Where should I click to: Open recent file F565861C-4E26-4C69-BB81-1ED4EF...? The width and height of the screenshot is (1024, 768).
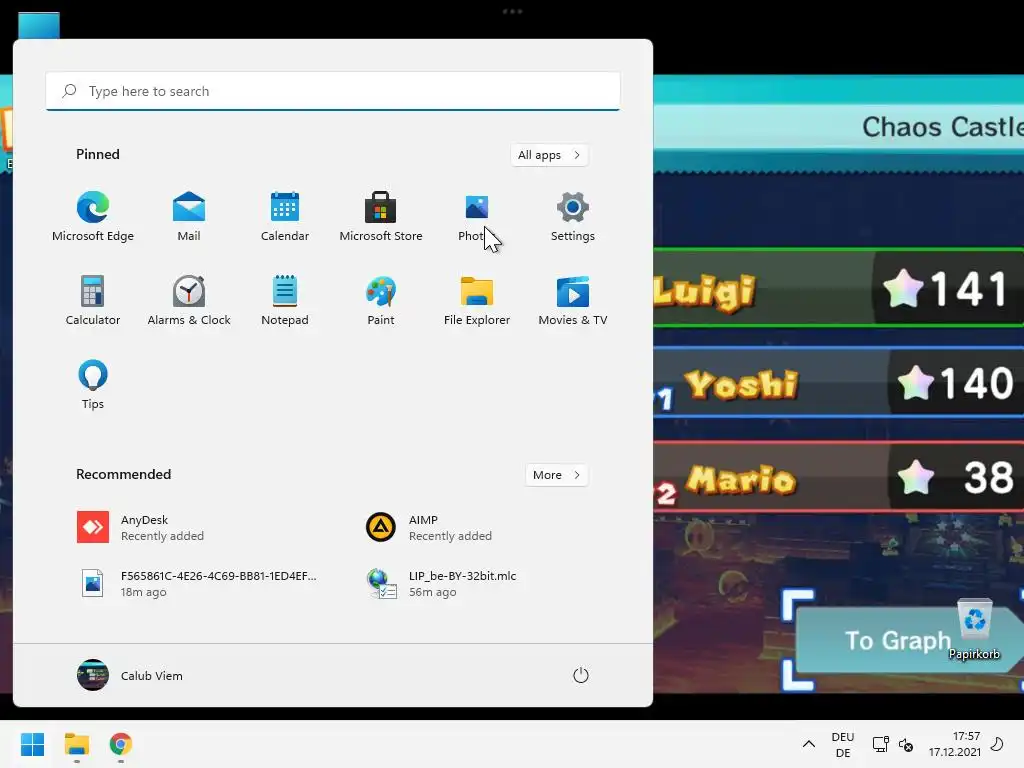tap(196, 583)
